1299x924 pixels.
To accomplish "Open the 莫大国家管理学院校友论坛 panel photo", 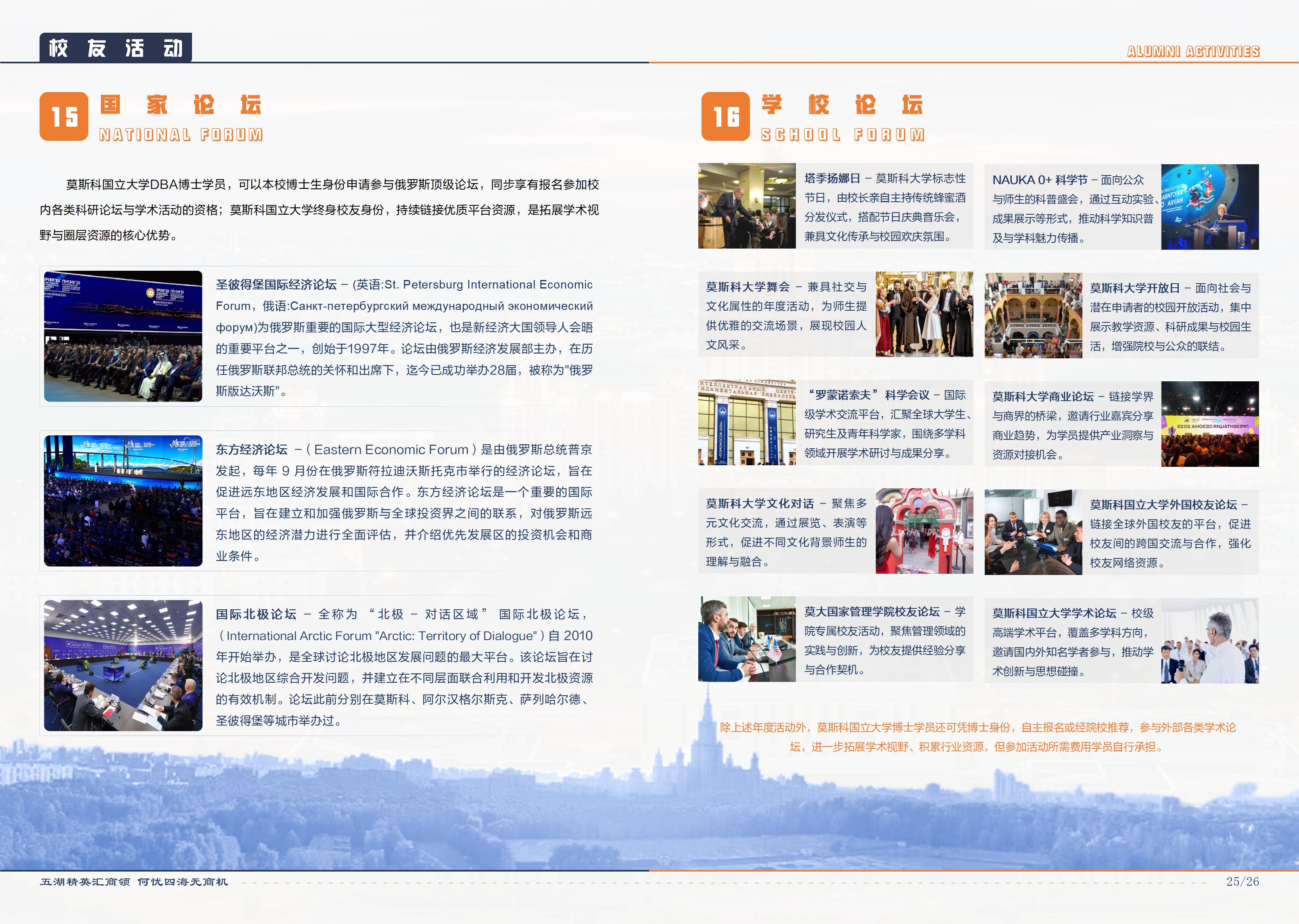I will click(x=747, y=639).
